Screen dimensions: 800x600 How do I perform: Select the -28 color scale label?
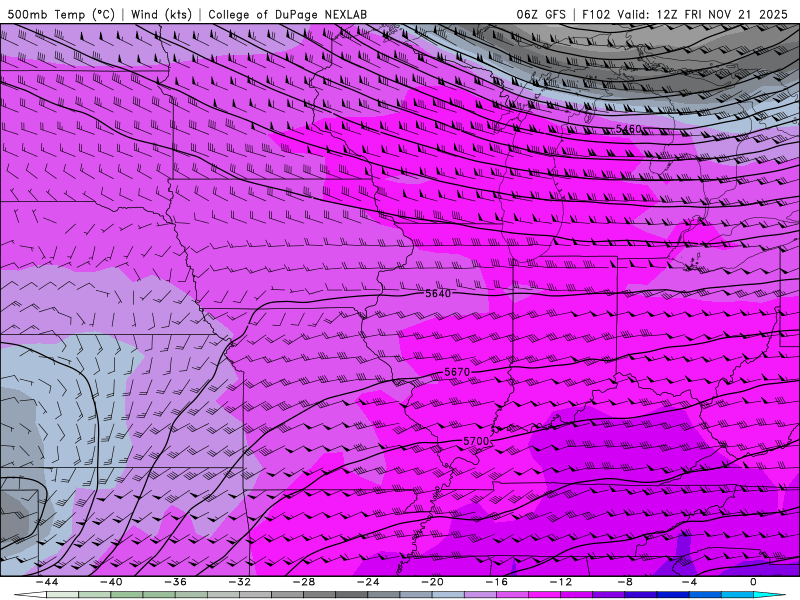pos(304,582)
